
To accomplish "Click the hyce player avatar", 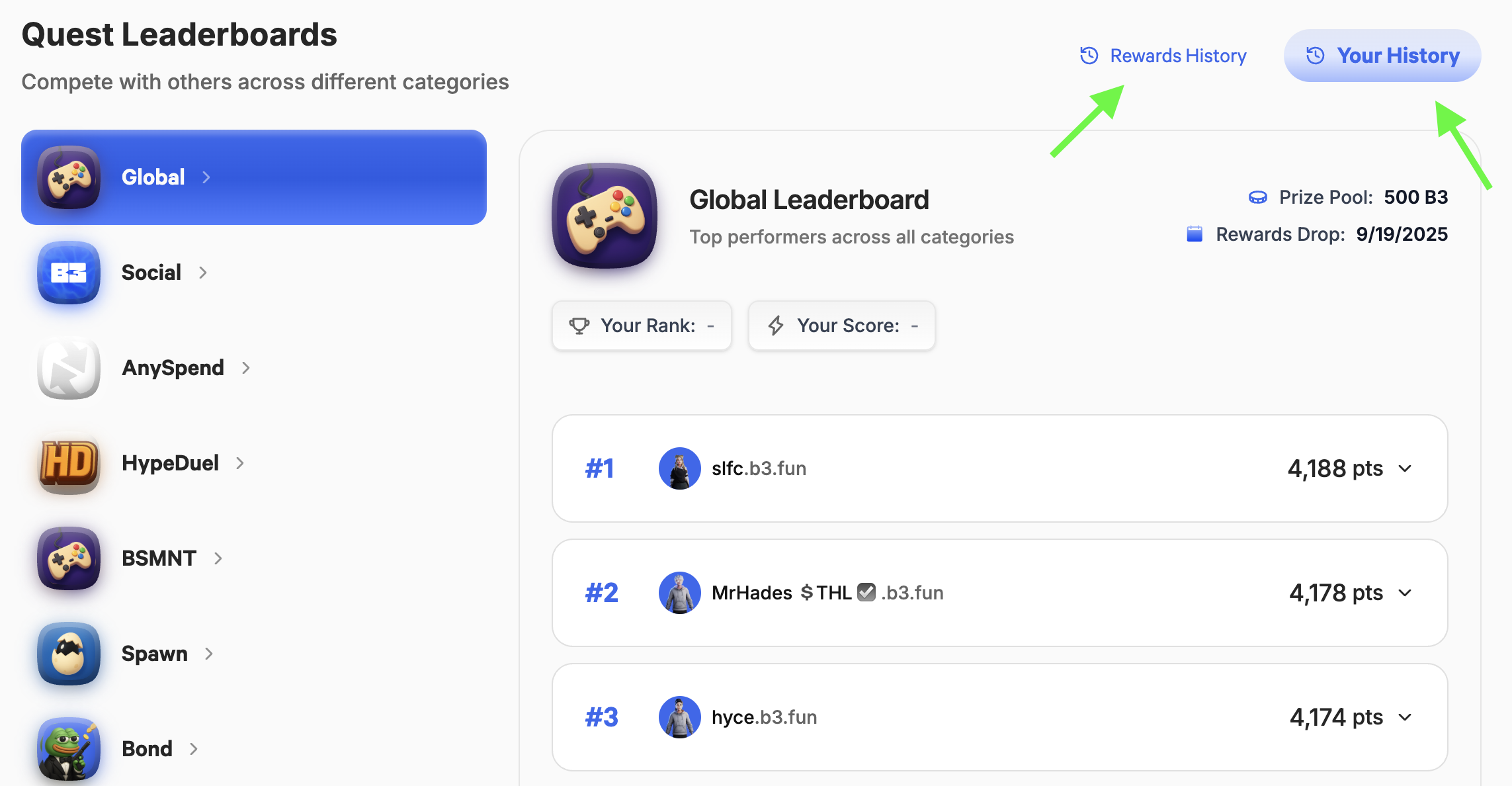I will 679,717.
